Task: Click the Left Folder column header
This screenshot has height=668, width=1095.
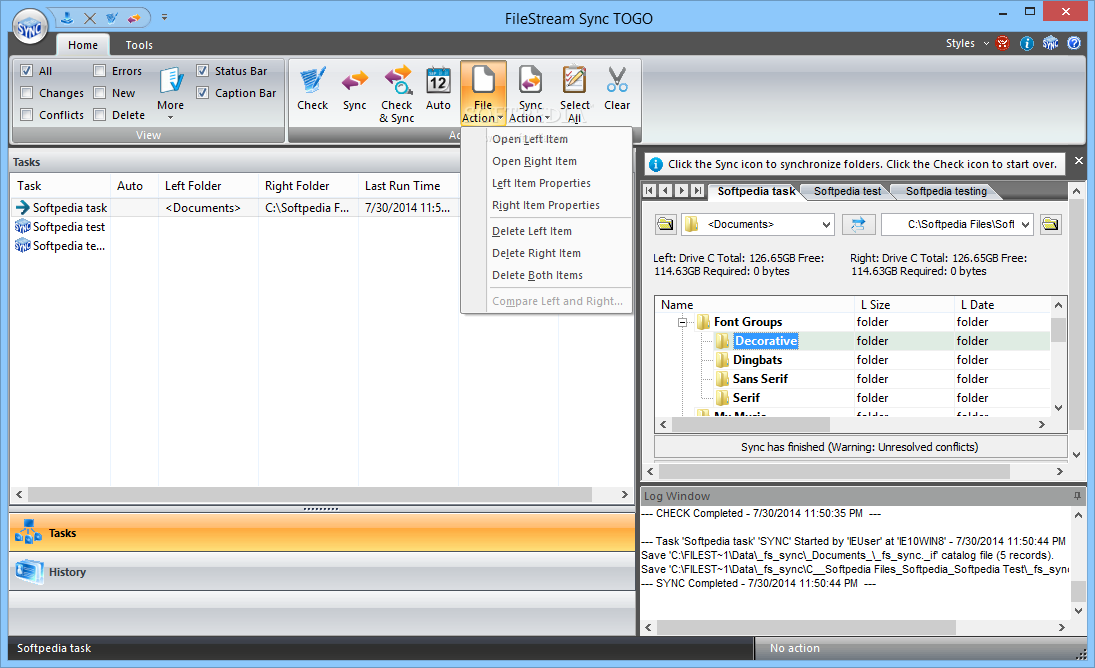Action: (208, 186)
